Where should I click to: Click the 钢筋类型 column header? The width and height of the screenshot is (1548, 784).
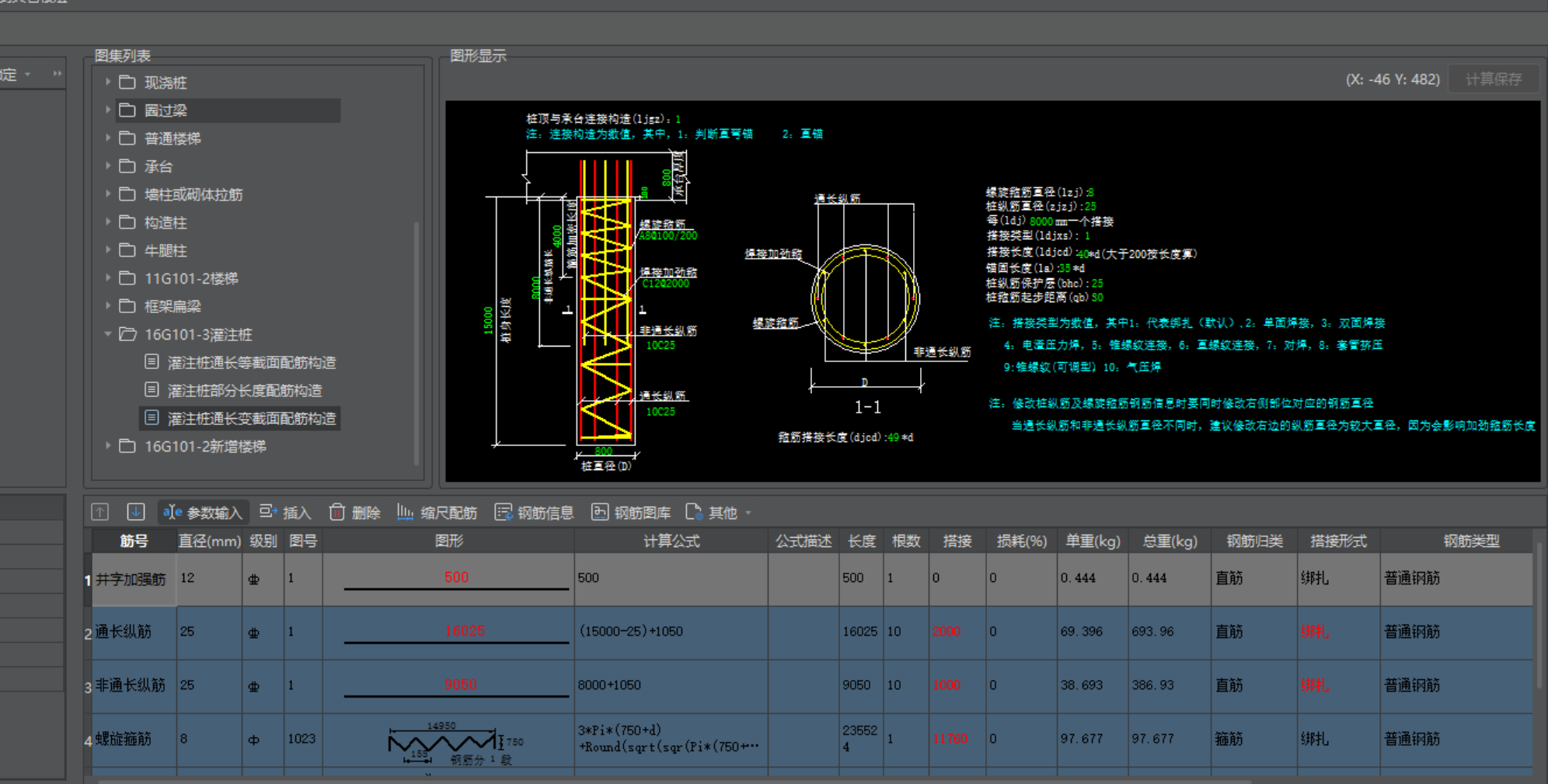coord(1471,541)
